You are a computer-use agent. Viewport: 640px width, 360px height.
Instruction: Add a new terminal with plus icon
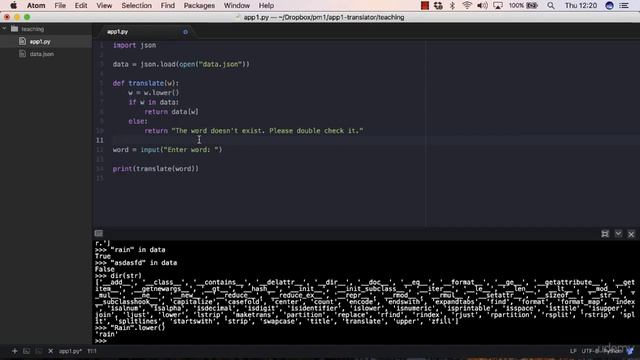[x=14, y=351]
